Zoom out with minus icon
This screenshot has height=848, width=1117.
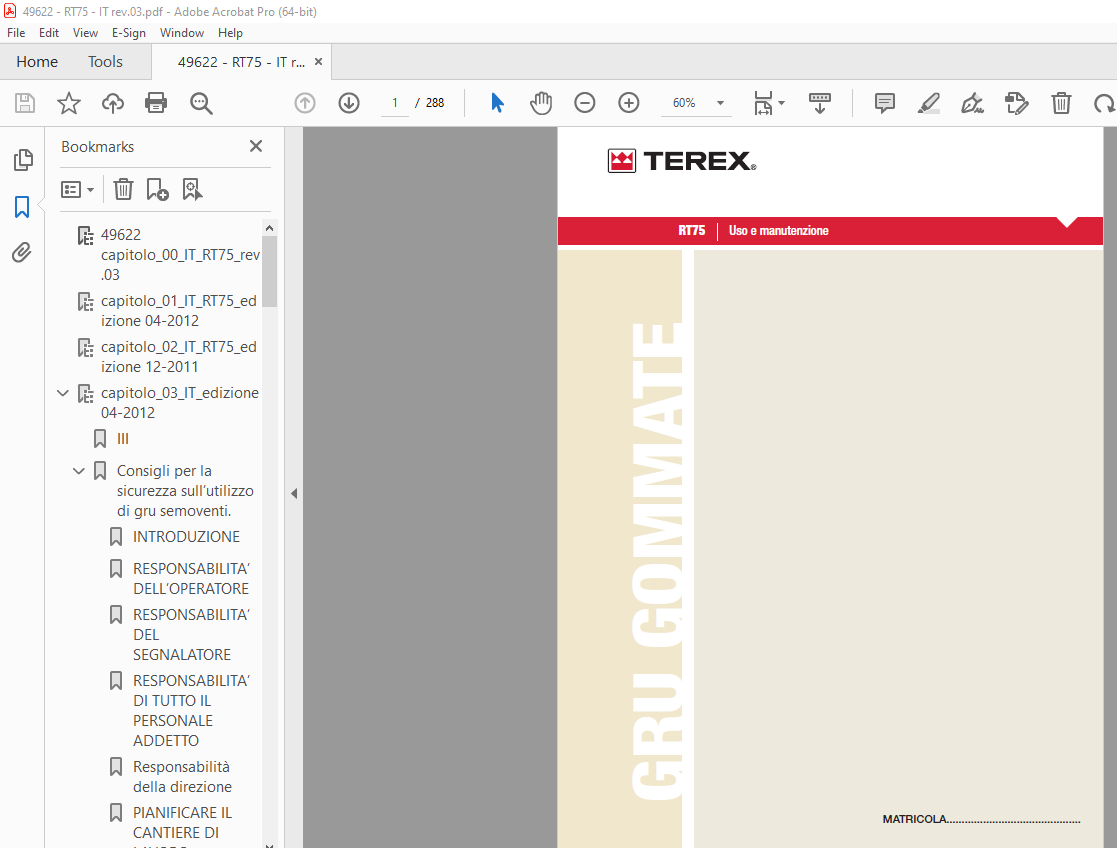585,103
